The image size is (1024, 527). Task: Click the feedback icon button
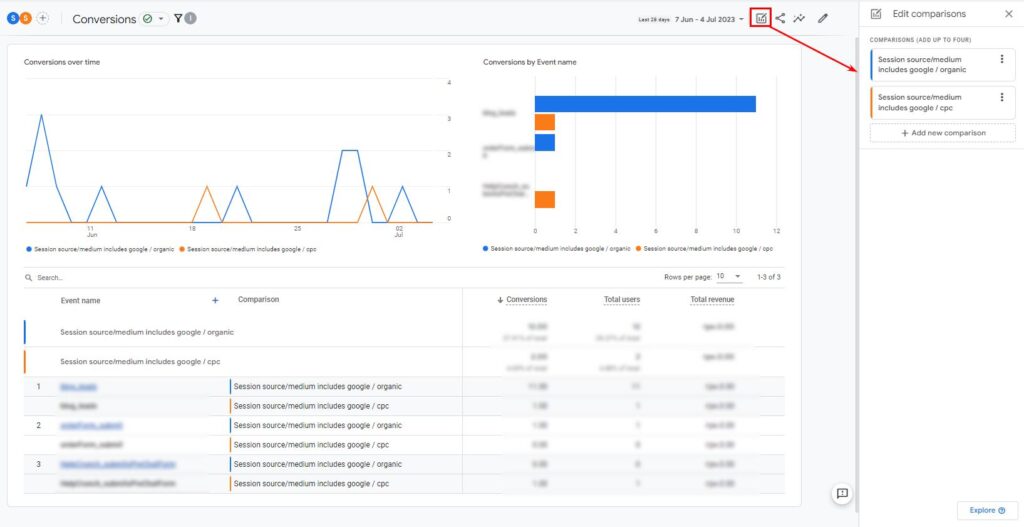click(x=842, y=493)
